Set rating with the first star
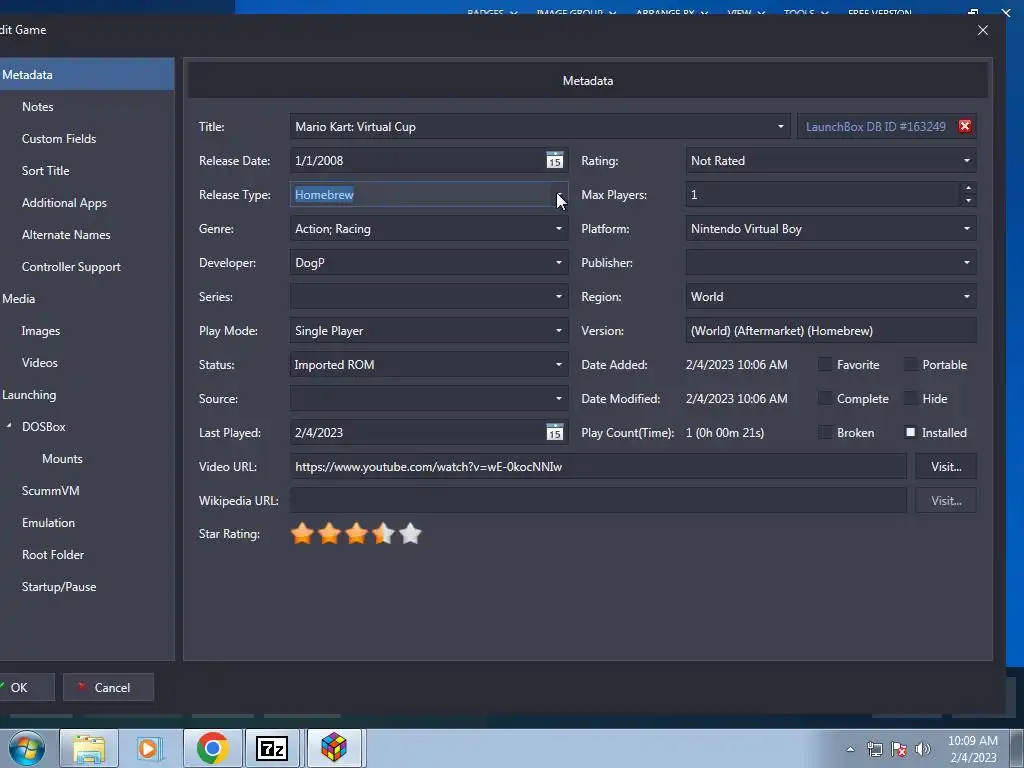This screenshot has width=1024, height=768. coord(302,534)
